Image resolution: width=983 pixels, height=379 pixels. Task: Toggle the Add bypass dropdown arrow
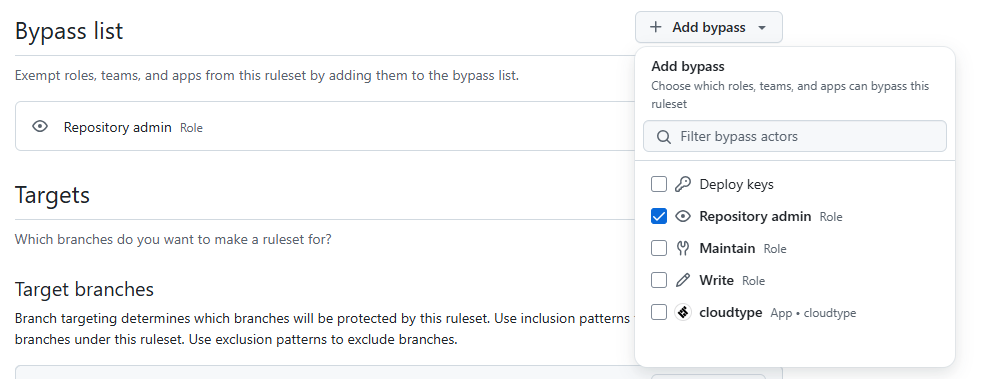point(762,28)
